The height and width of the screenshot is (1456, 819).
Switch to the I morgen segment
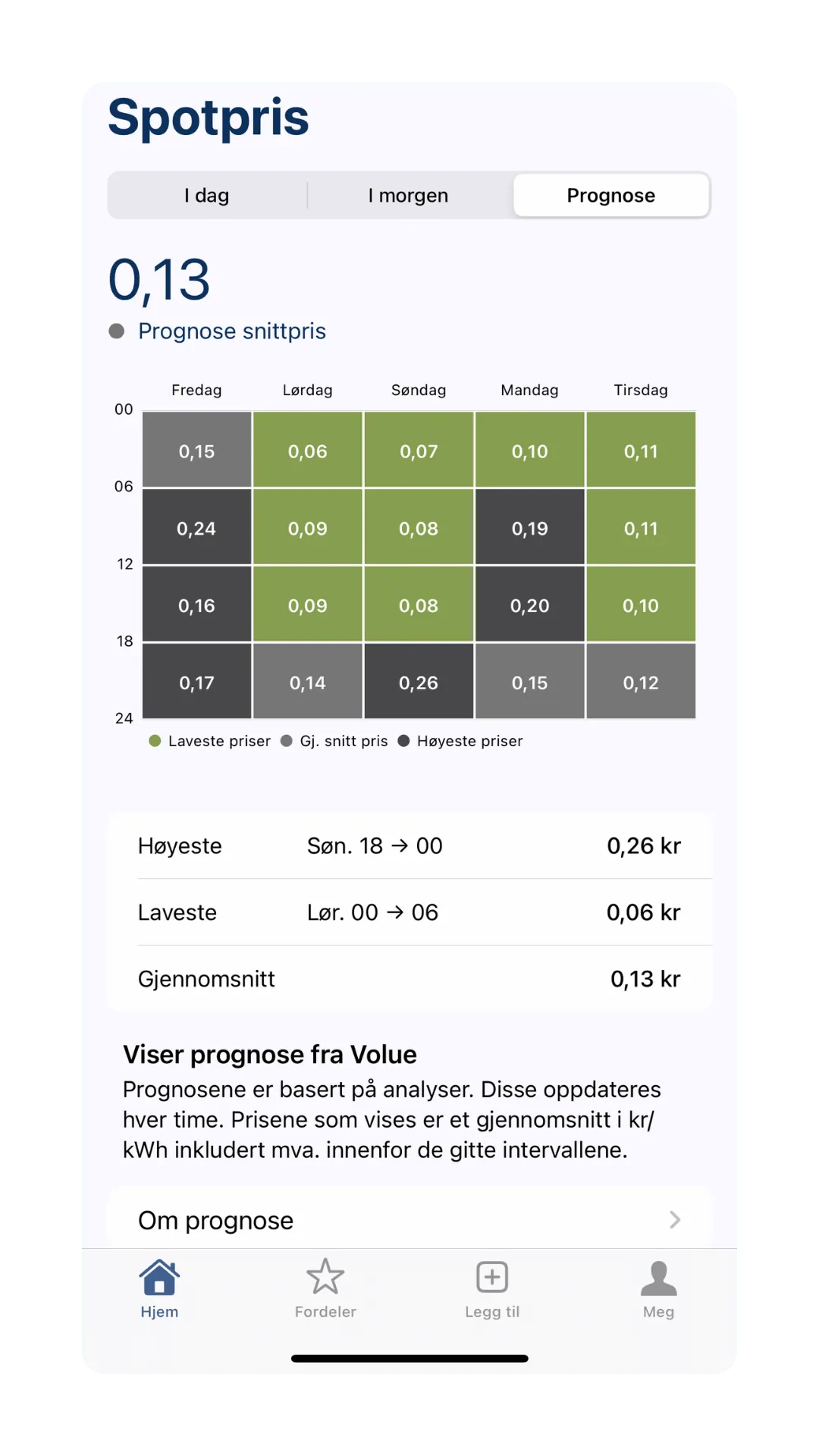coord(408,196)
